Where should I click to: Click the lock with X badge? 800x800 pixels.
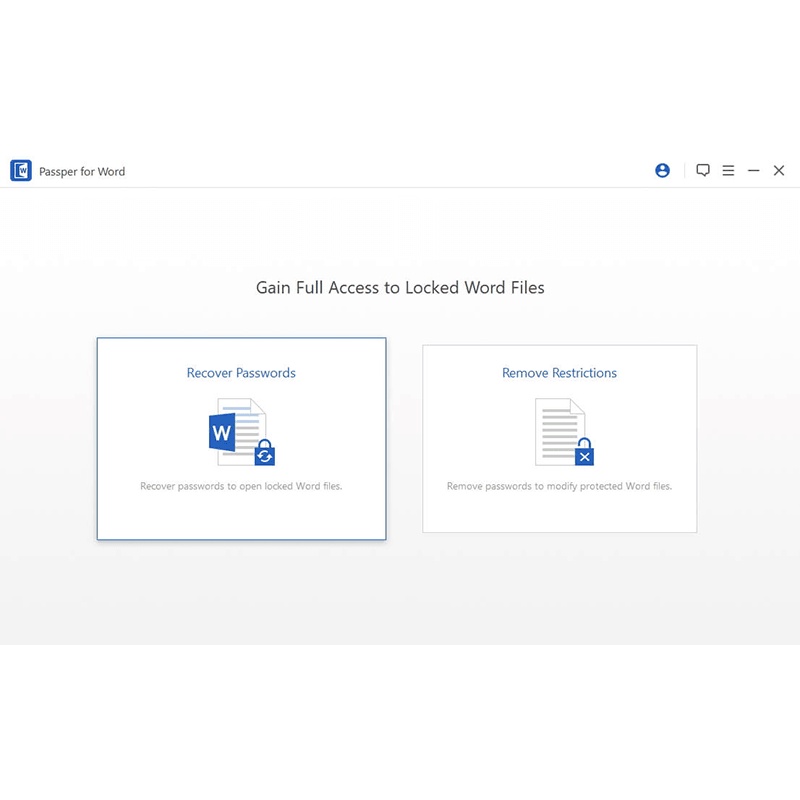tap(584, 453)
